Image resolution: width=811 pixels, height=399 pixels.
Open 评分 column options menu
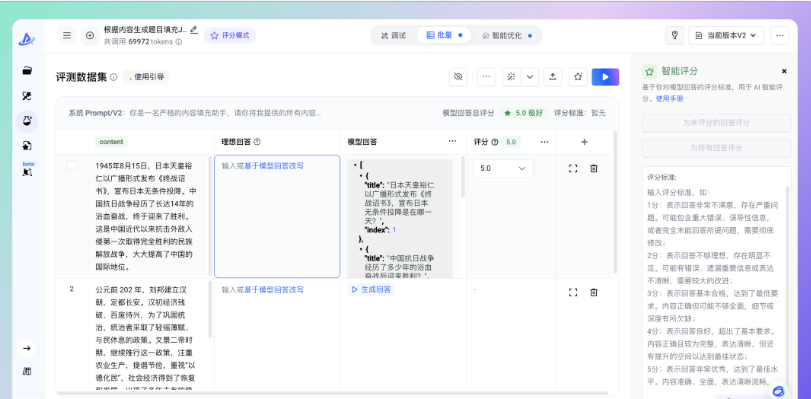[545, 141]
